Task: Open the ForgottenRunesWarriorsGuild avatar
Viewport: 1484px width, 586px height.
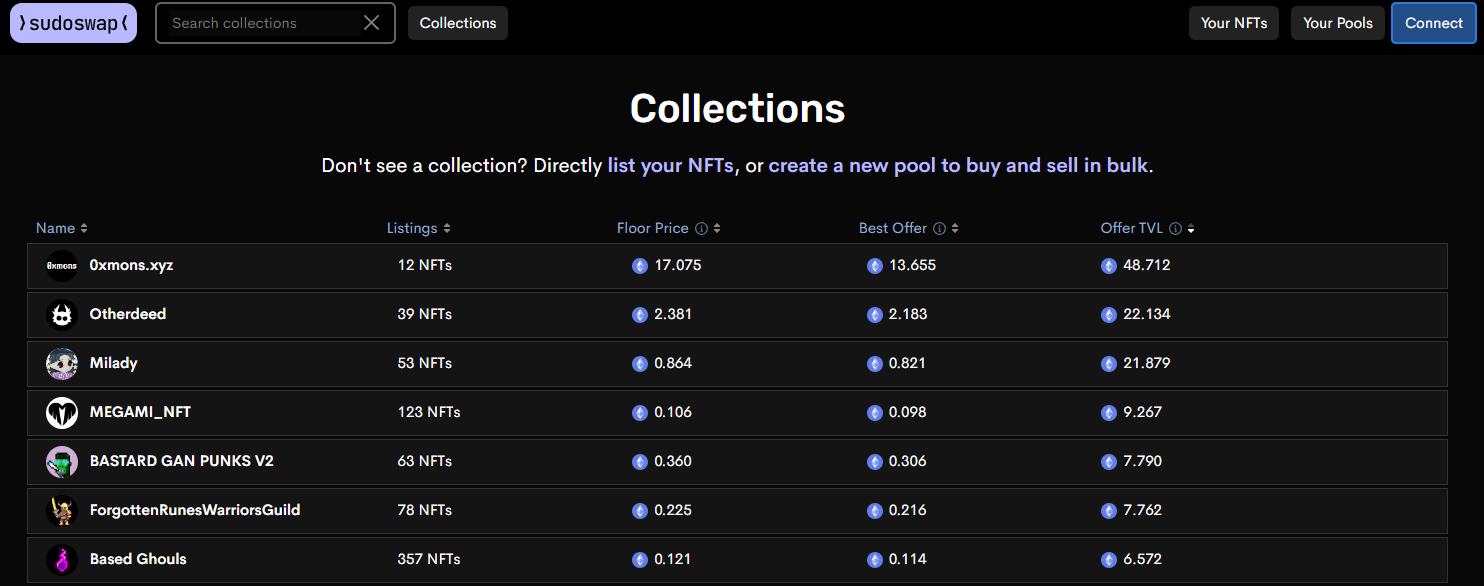Action: click(62, 511)
